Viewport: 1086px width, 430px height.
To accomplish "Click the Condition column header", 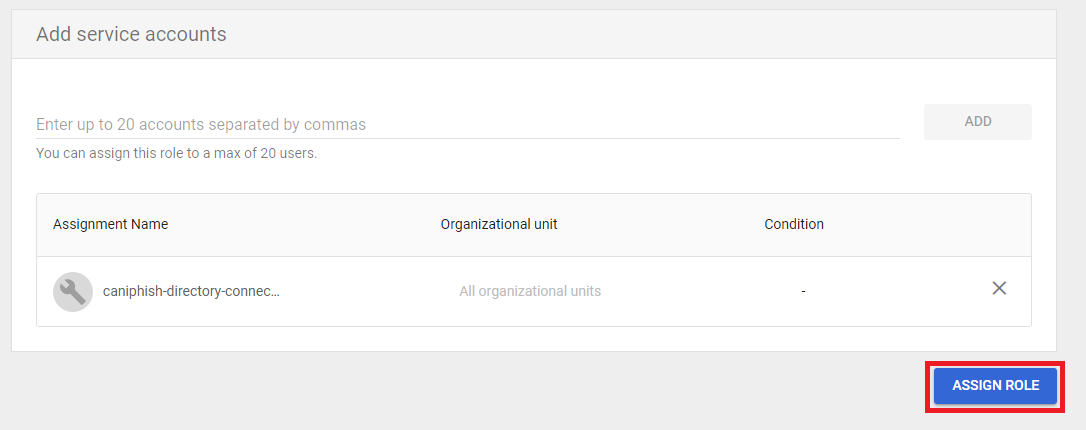I will (794, 224).
